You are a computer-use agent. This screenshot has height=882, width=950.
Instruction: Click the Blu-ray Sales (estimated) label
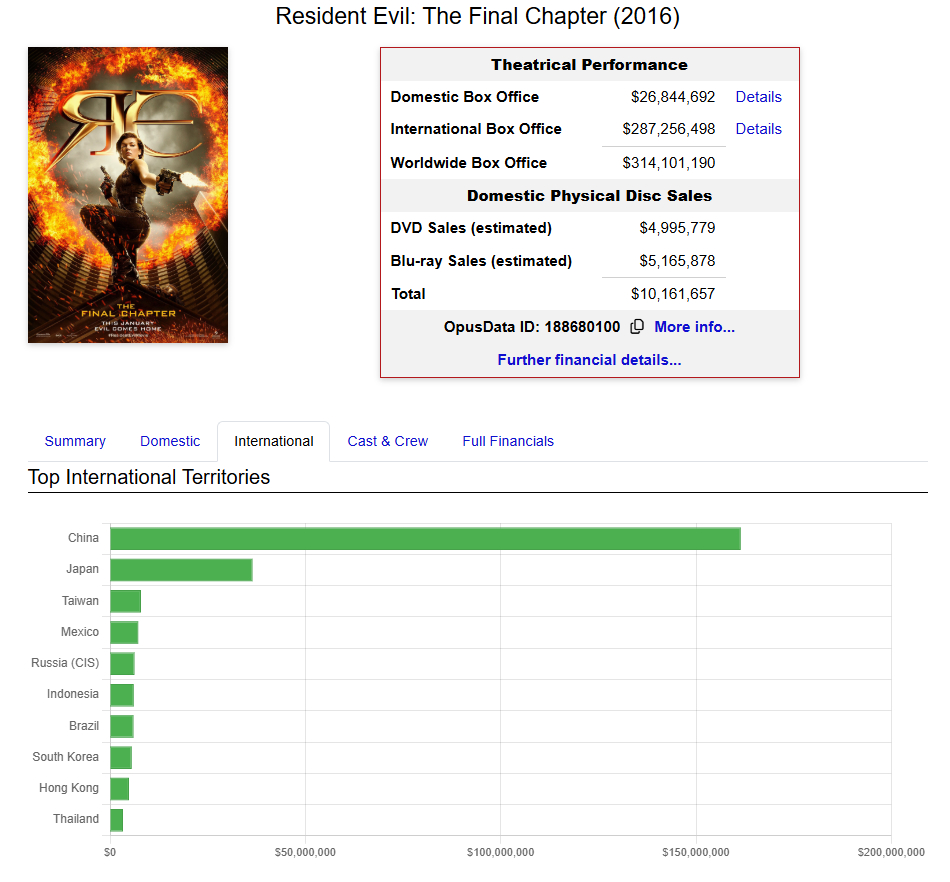click(481, 261)
